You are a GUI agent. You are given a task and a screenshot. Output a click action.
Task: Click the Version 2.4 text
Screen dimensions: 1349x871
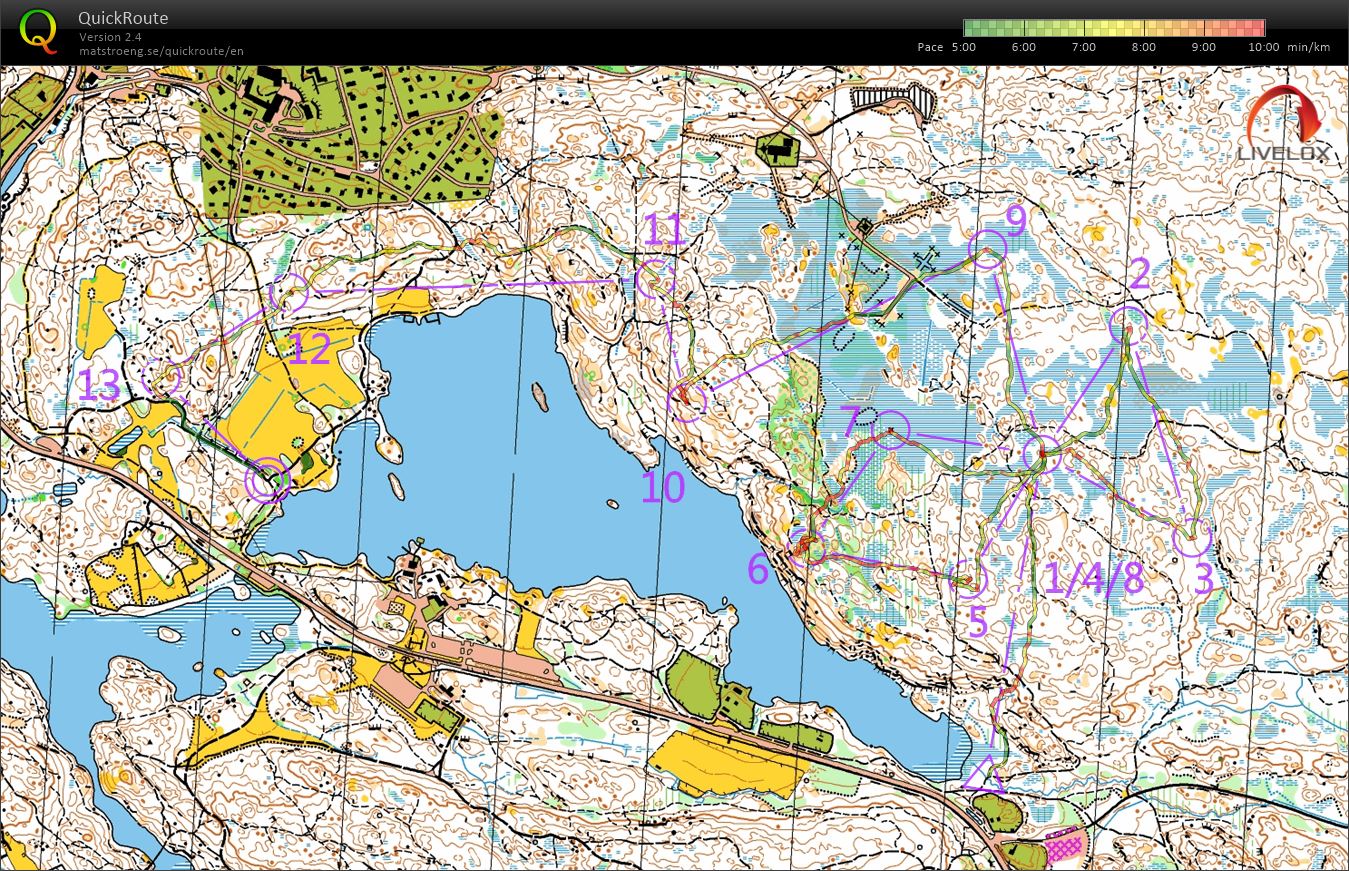pyautogui.click(x=111, y=37)
